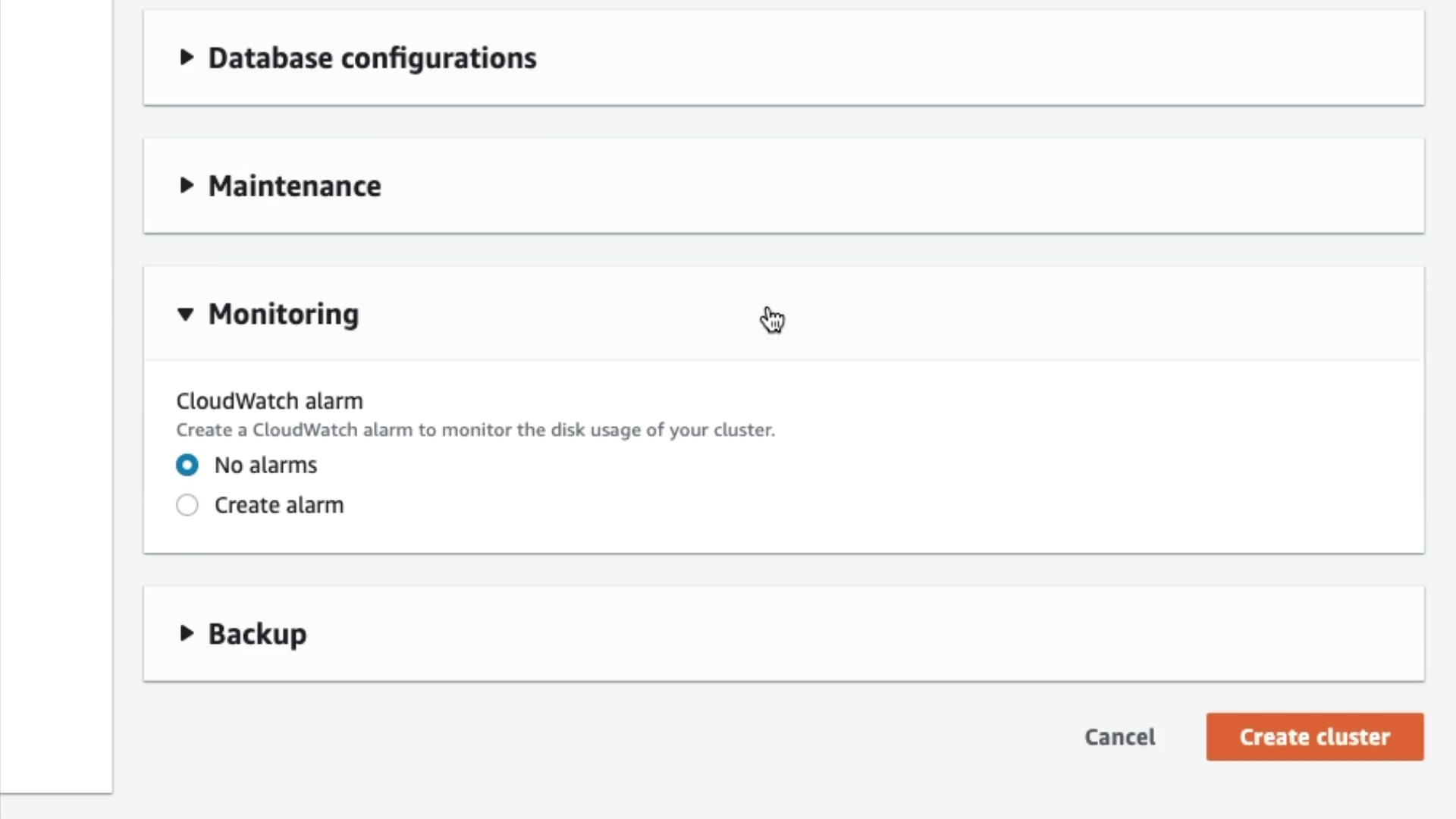The height and width of the screenshot is (819, 1456).
Task: Expand the Maintenance section arrow
Action: [186, 186]
